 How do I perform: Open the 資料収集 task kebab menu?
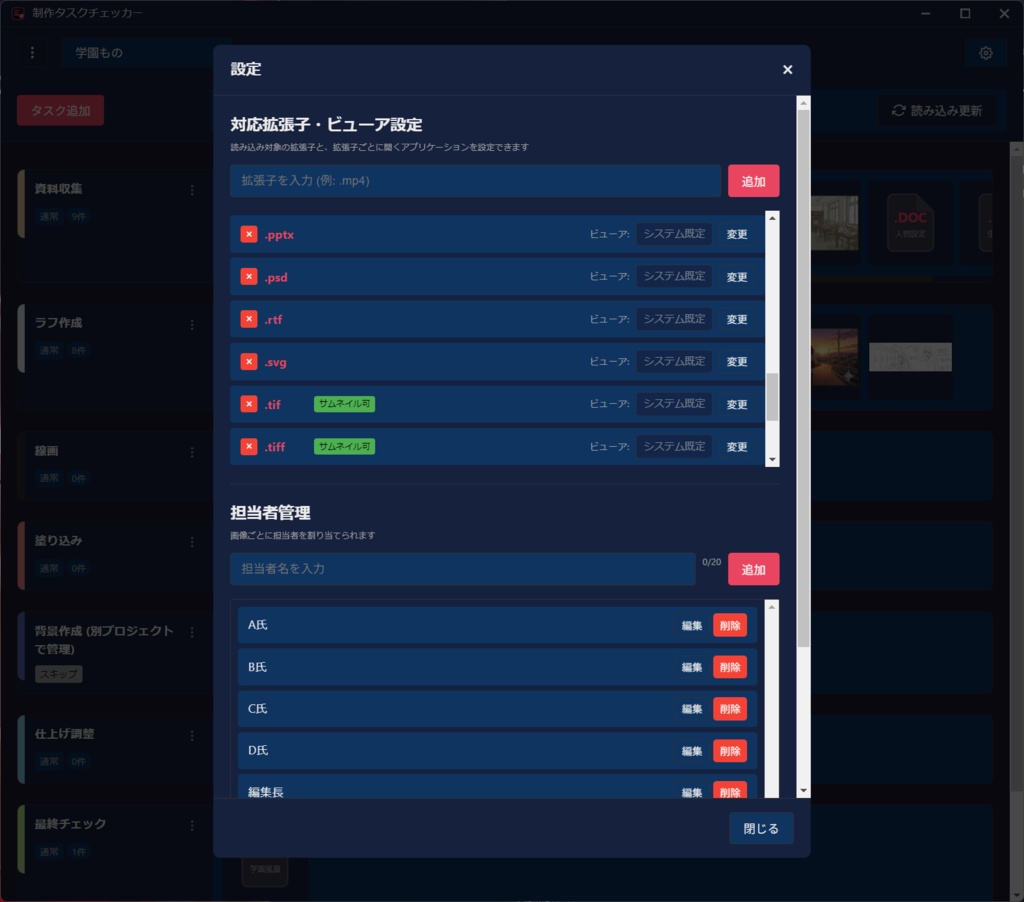tap(192, 188)
